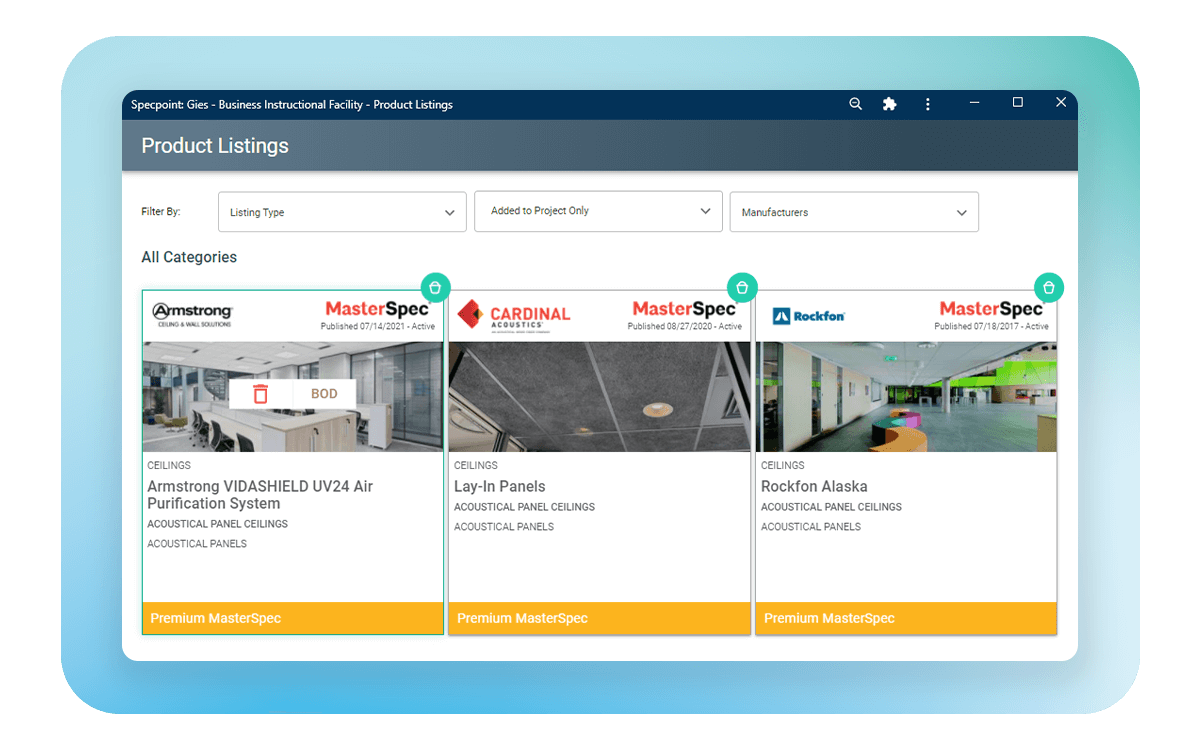This screenshot has width=1200, height=750.
Task: Click ACOUSTICAL PANELS on Rockfon Alaska card
Action: [811, 527]
